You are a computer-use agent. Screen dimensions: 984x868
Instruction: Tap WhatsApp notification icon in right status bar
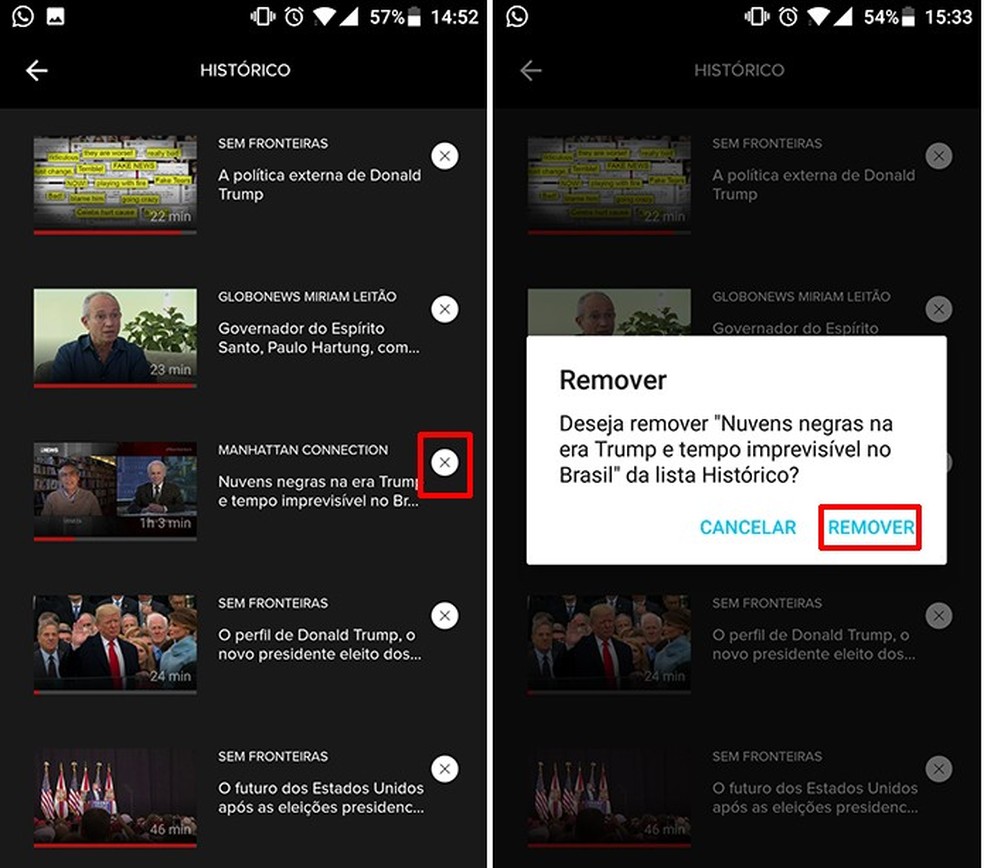[x=517, y=16]
